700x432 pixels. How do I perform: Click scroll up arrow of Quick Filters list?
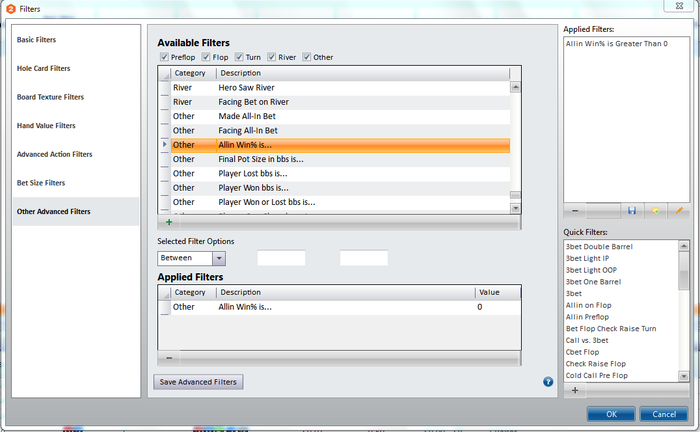click(684, 246)
